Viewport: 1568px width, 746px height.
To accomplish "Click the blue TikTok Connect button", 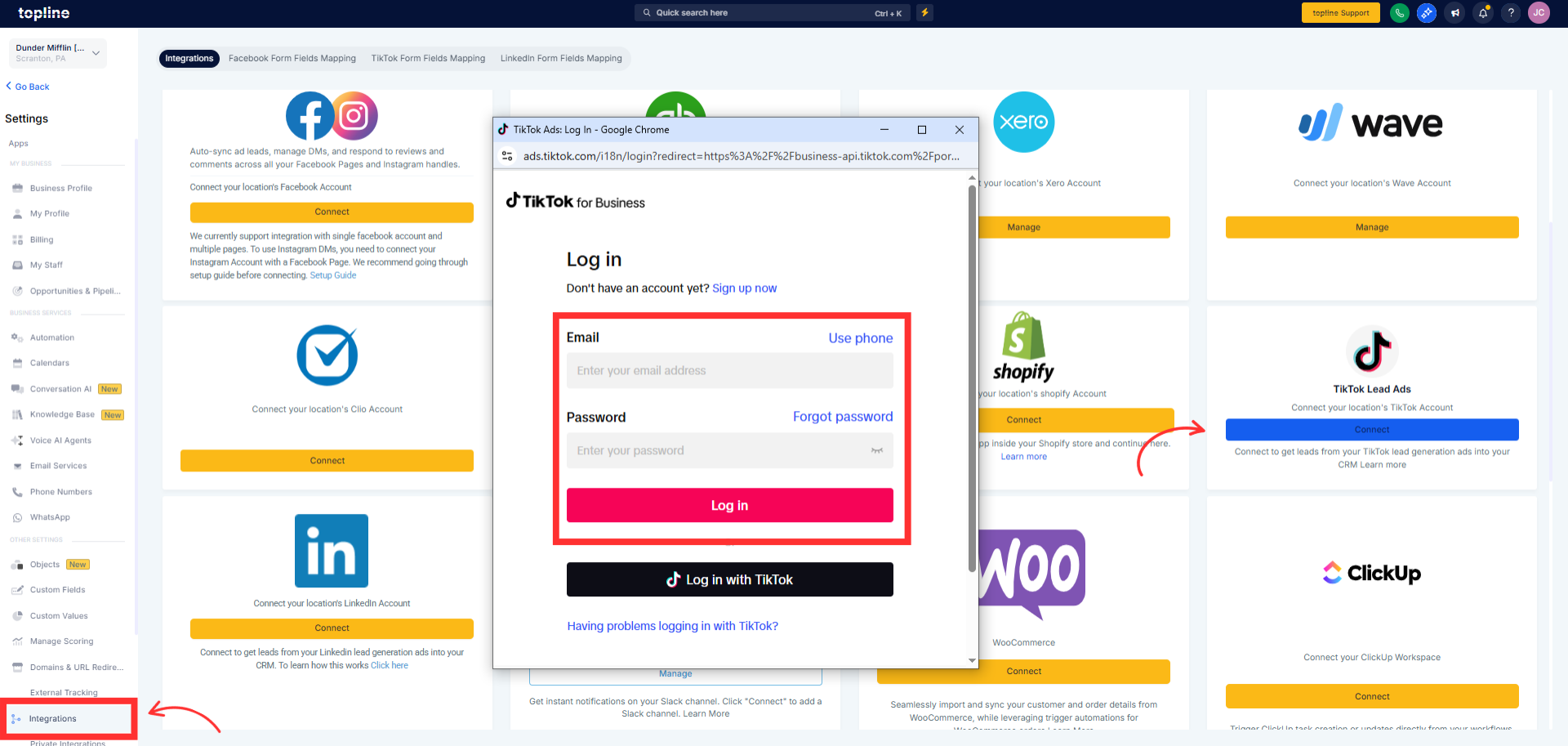I will coord(1372,430).
